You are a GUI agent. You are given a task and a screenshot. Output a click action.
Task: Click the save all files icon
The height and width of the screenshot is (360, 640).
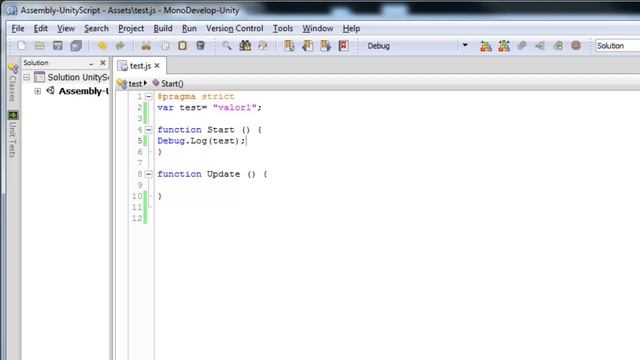76,46
